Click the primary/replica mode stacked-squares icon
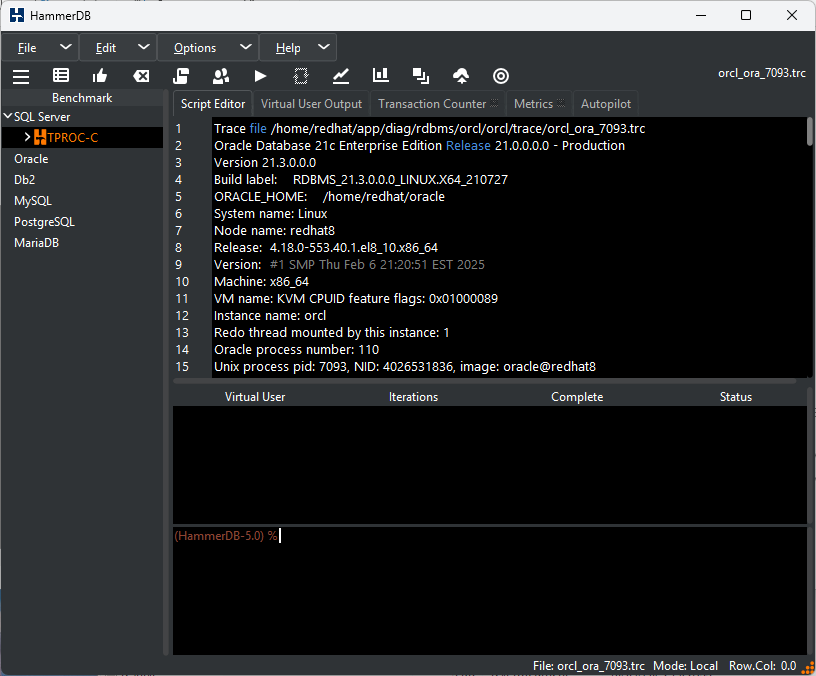Screen dimensions: 816x676 point(421,76)
